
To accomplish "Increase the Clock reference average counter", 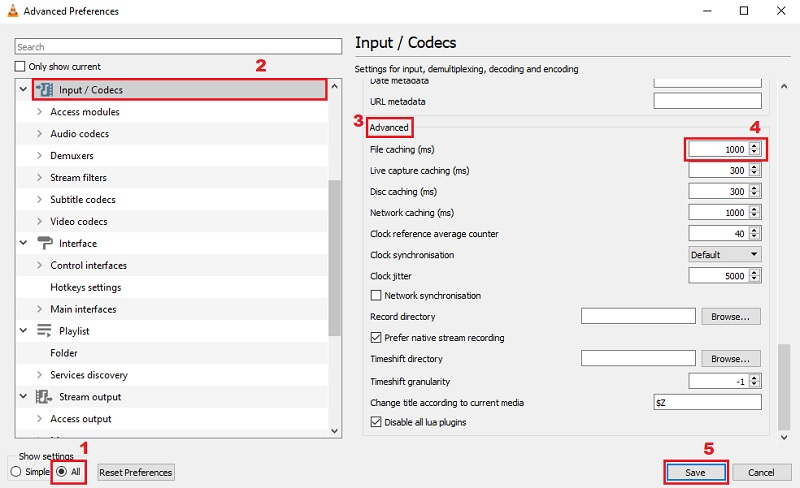I will click(754, 230).
